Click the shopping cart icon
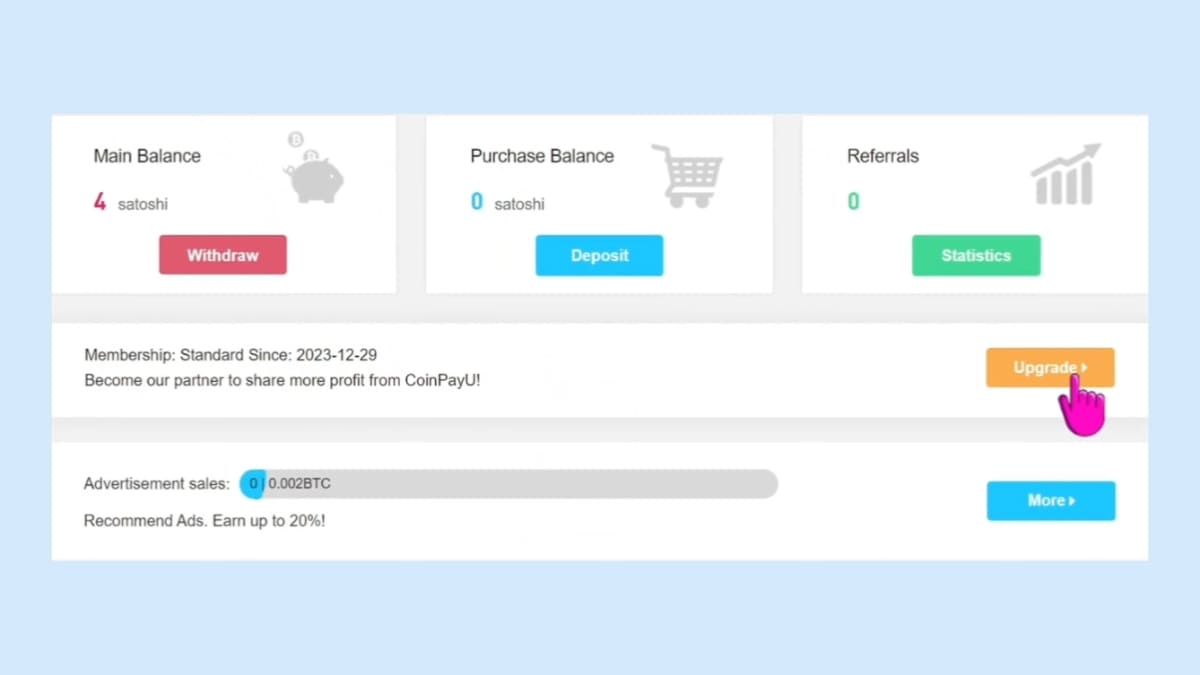Screen dimensions: 1200x675 coord(687,175)
